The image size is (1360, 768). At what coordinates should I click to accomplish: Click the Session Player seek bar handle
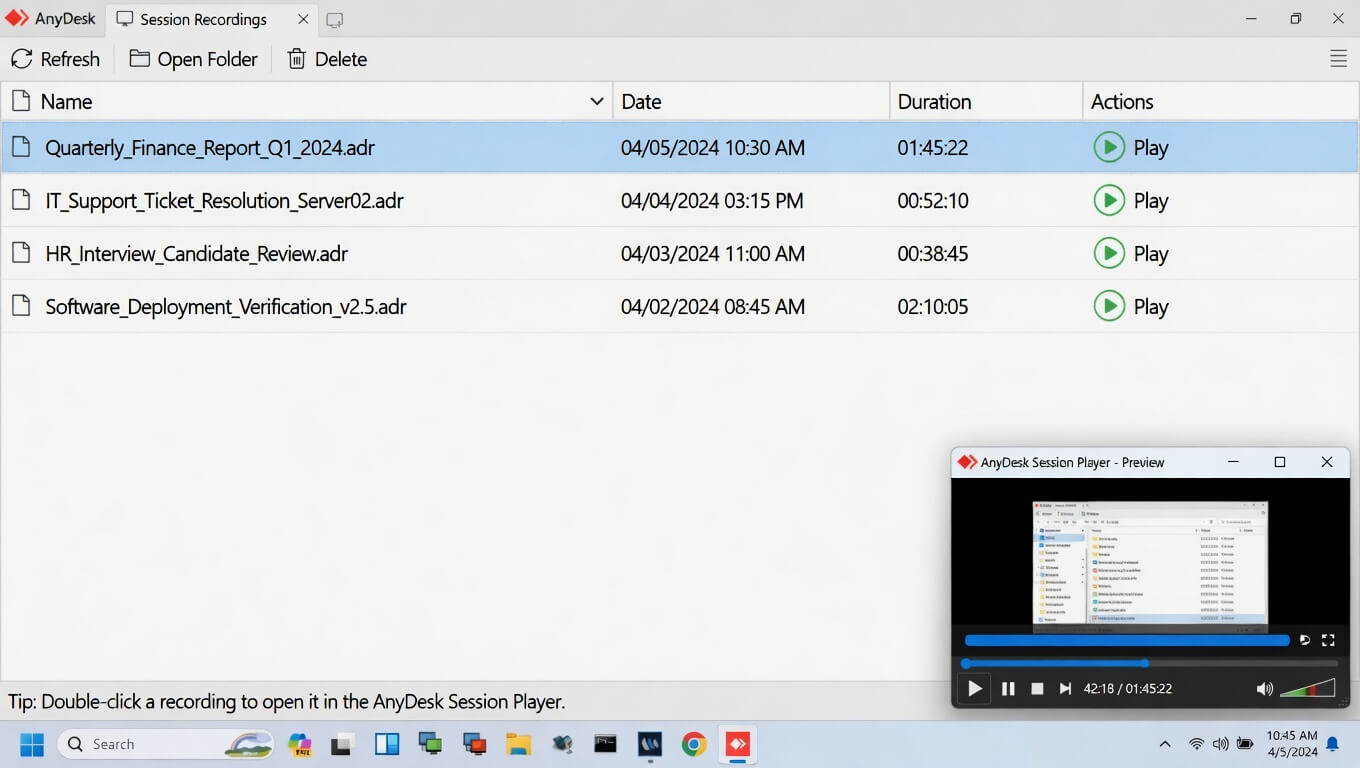click(1145, 663)
